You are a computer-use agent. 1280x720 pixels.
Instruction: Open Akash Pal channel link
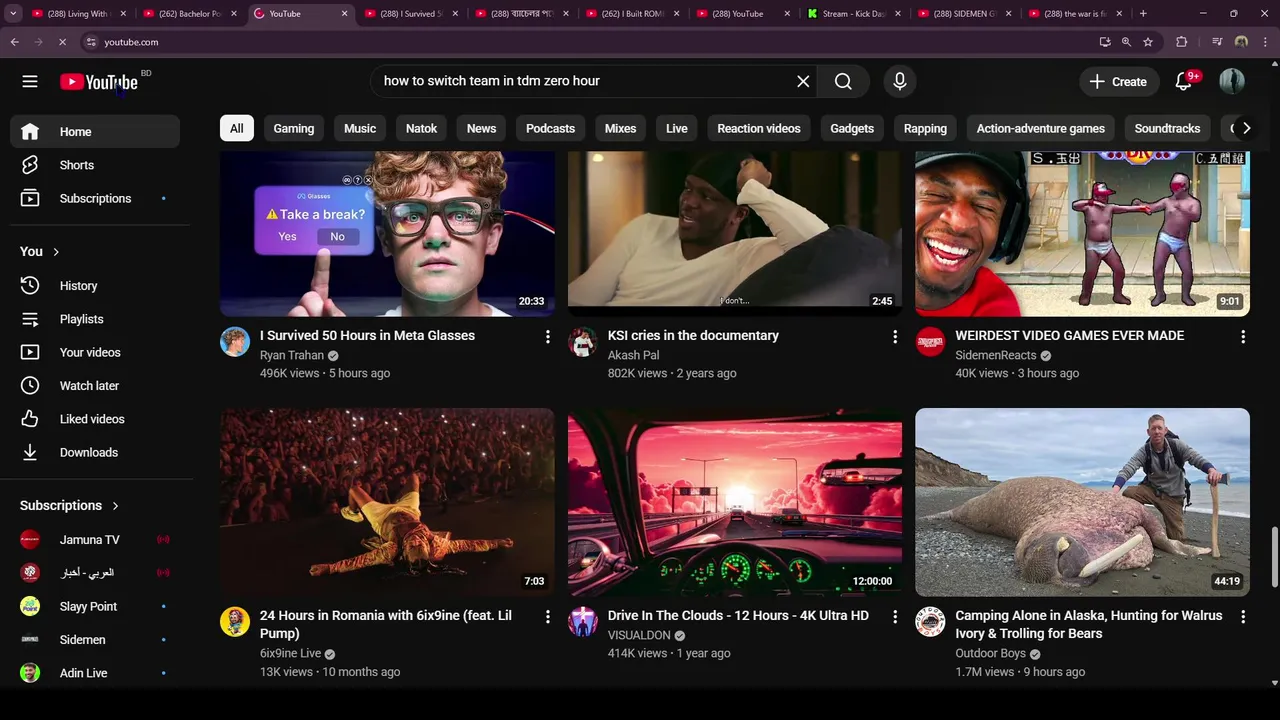(633, 355)
